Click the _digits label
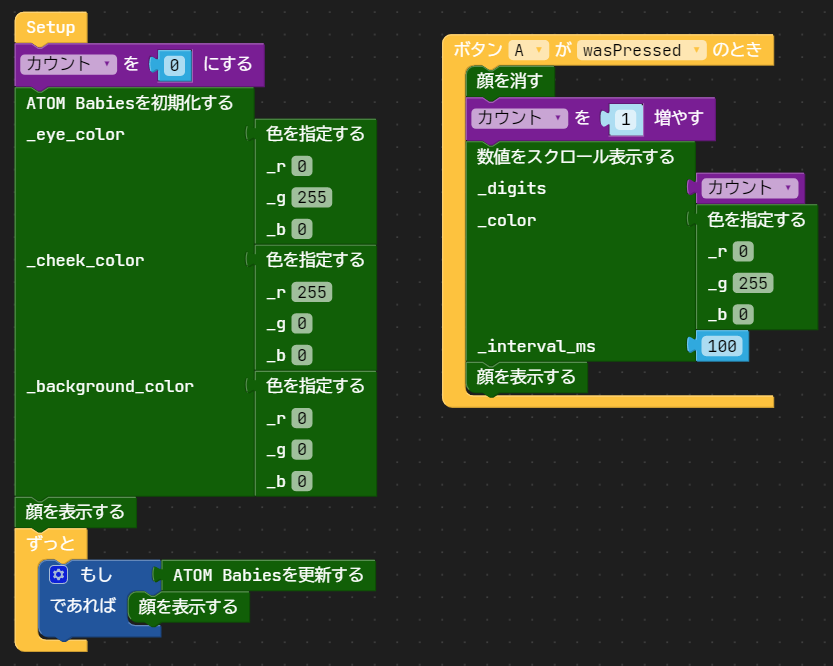This screenshot has height=666, width=833. tap(512, 188)
